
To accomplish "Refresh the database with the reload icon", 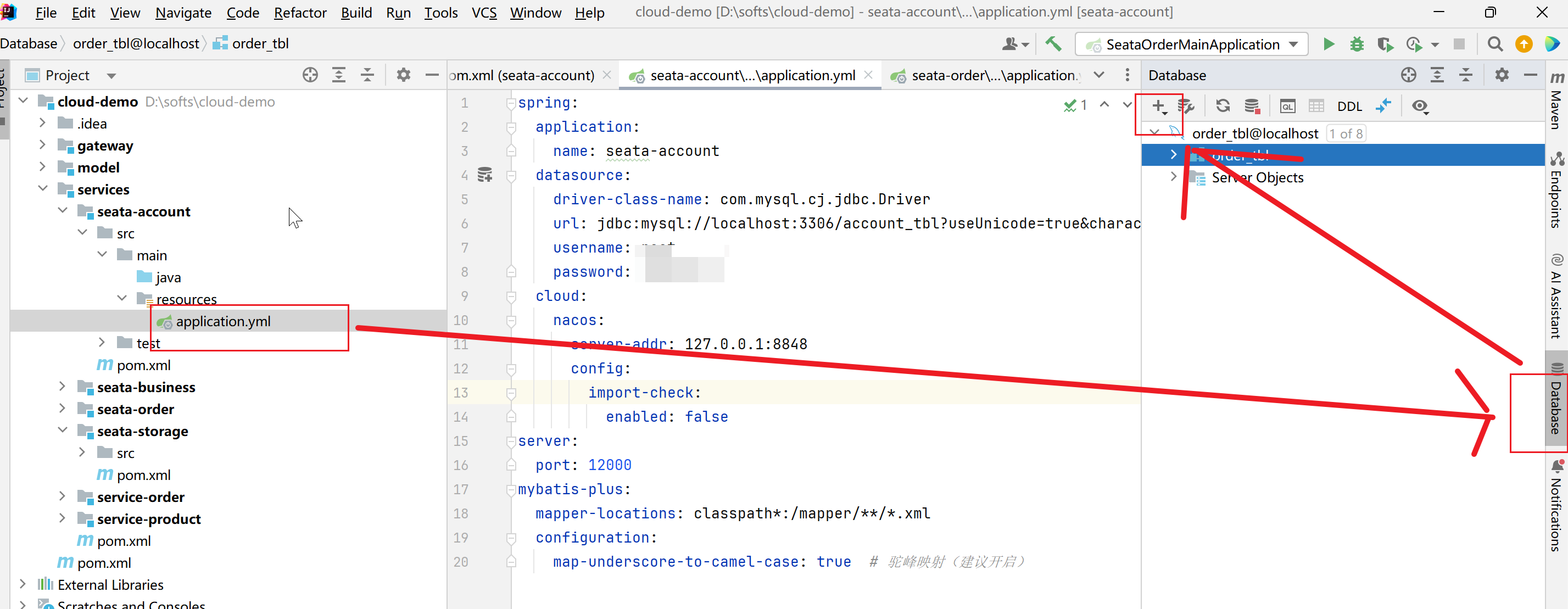I will pos(1222,107).
